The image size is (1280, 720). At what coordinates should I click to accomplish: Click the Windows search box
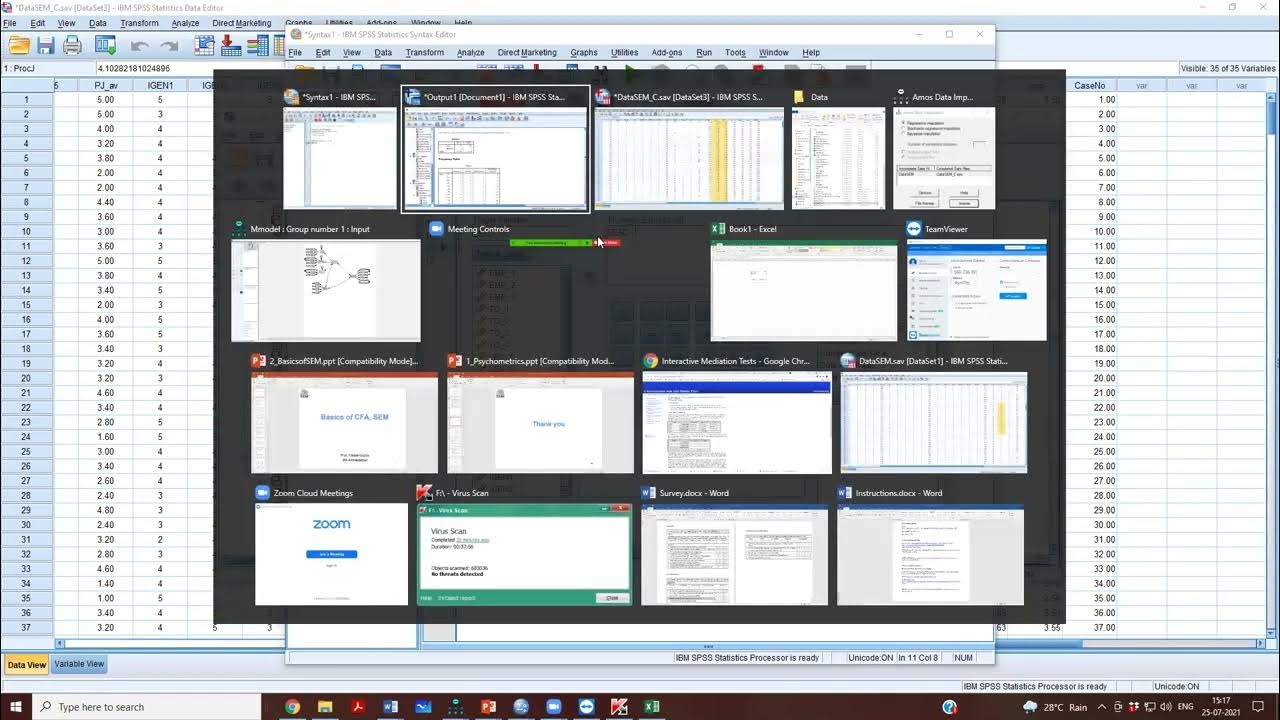tap(147, 707)
